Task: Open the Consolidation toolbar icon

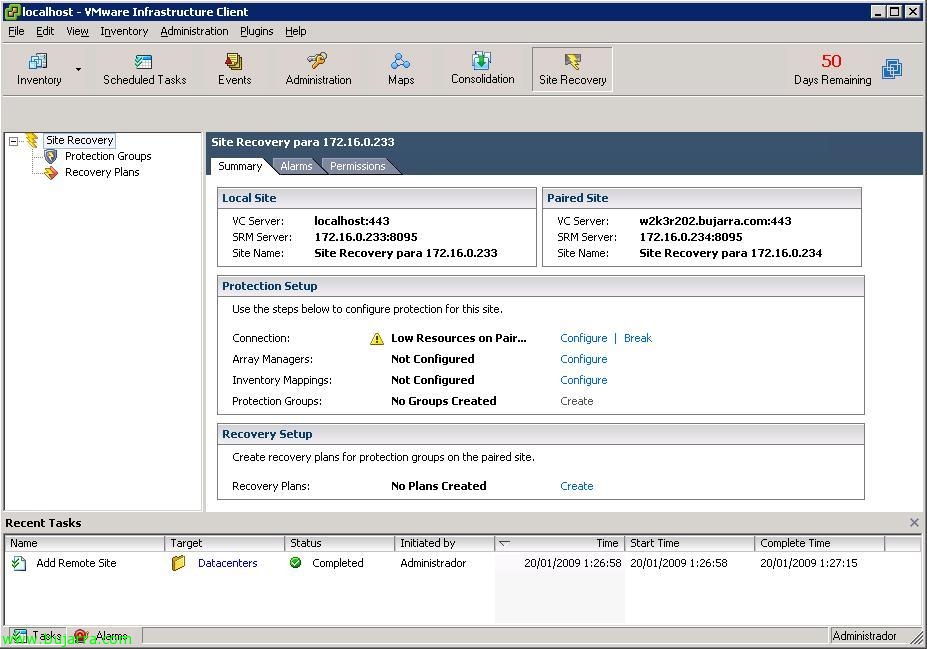Action: tap(482, 69)
